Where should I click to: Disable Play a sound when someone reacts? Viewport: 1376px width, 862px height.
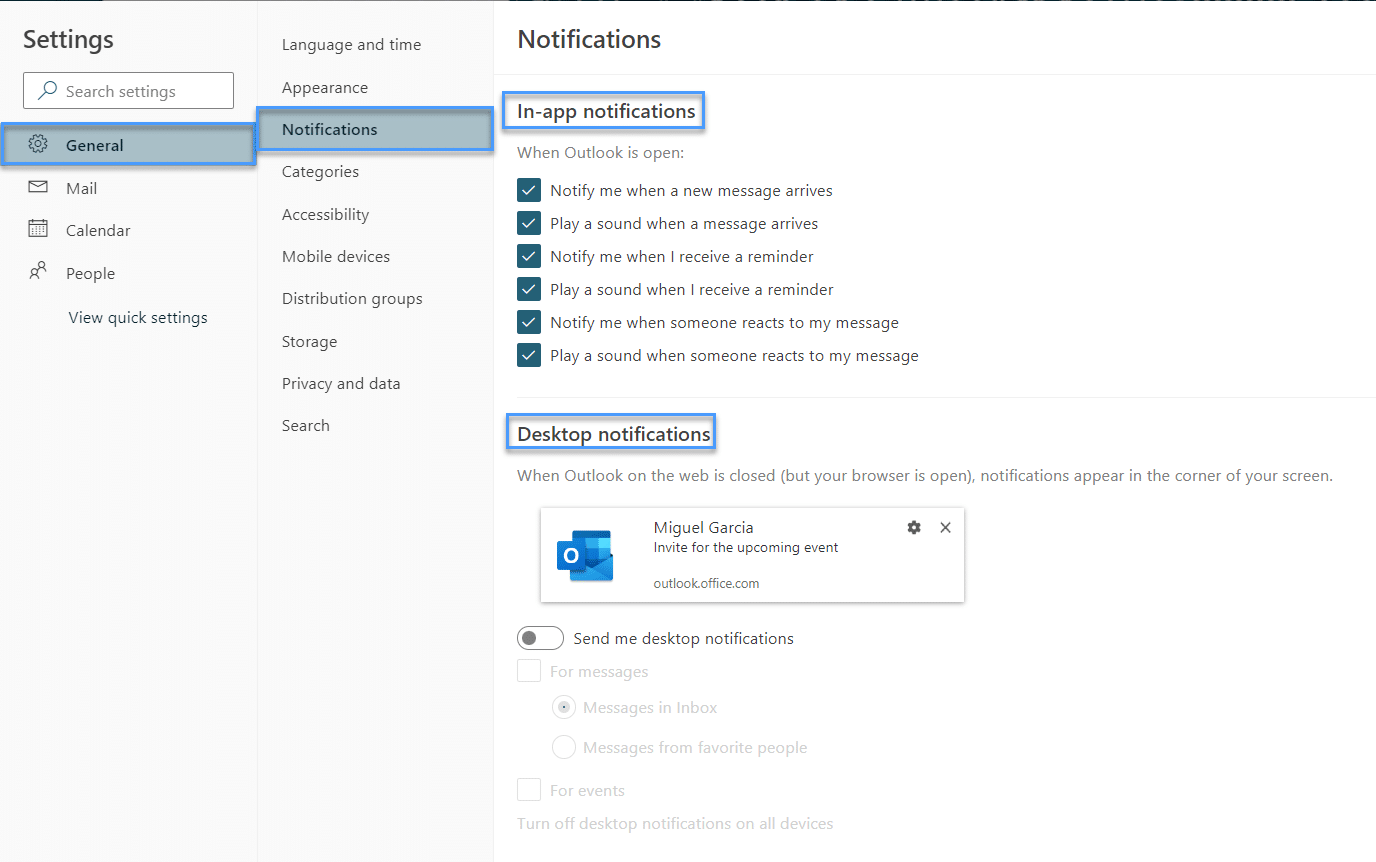[x=528, y=355]
